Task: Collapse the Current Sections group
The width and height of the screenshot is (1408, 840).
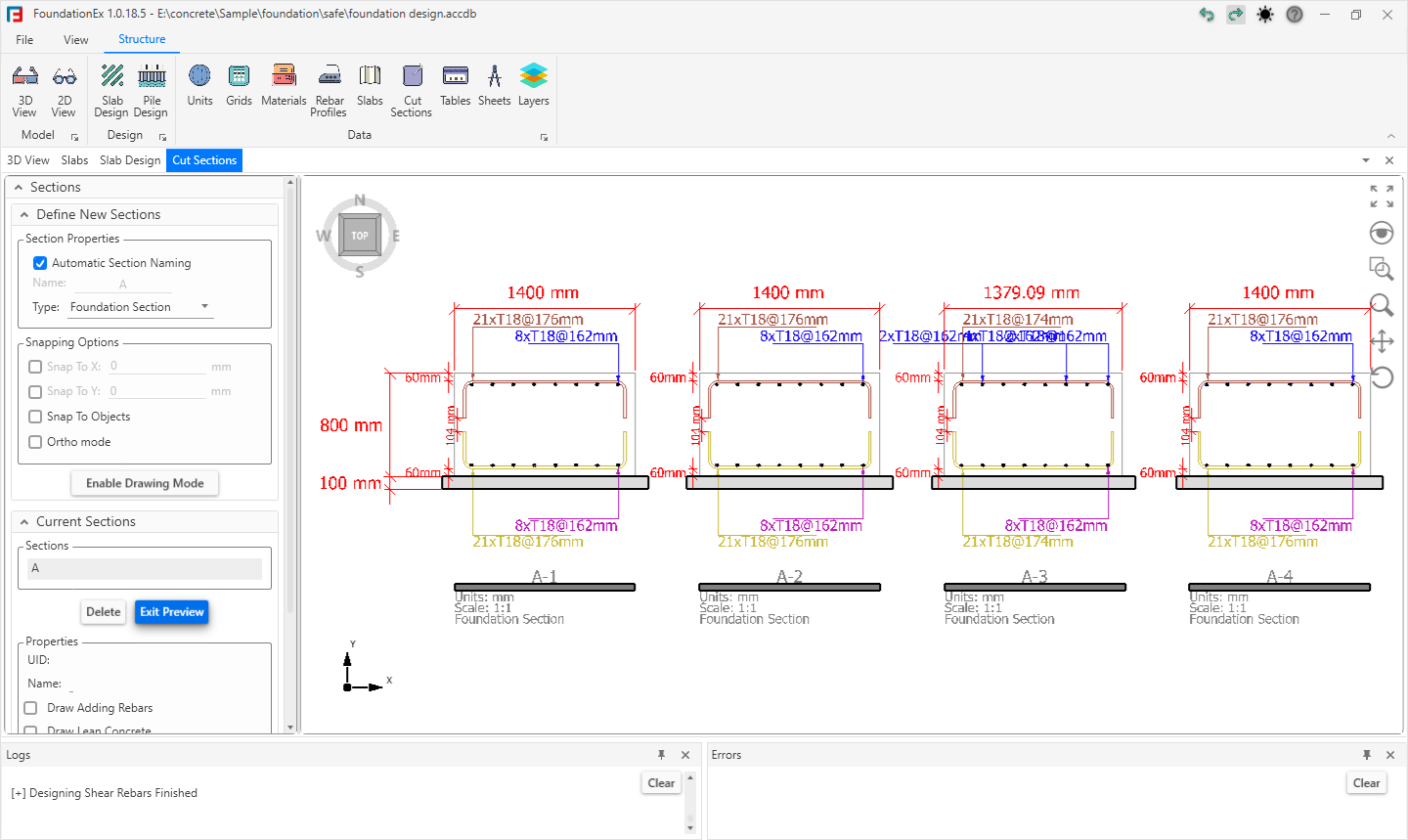Action: tap(24, 522)
